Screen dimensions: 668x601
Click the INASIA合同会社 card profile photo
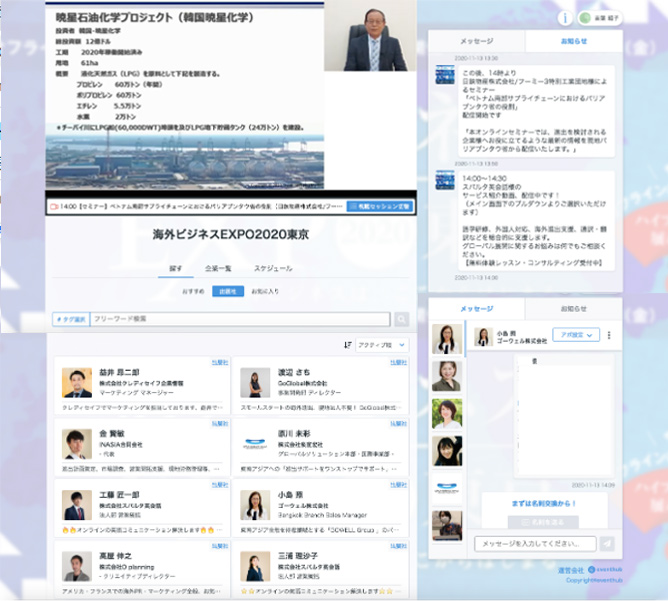77,444
